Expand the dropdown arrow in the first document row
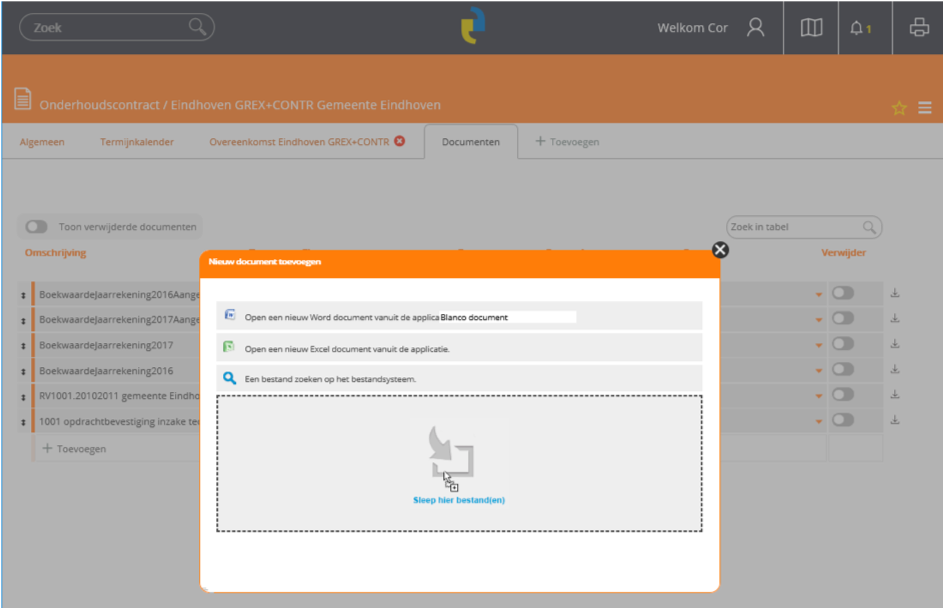 pos(819,294)
